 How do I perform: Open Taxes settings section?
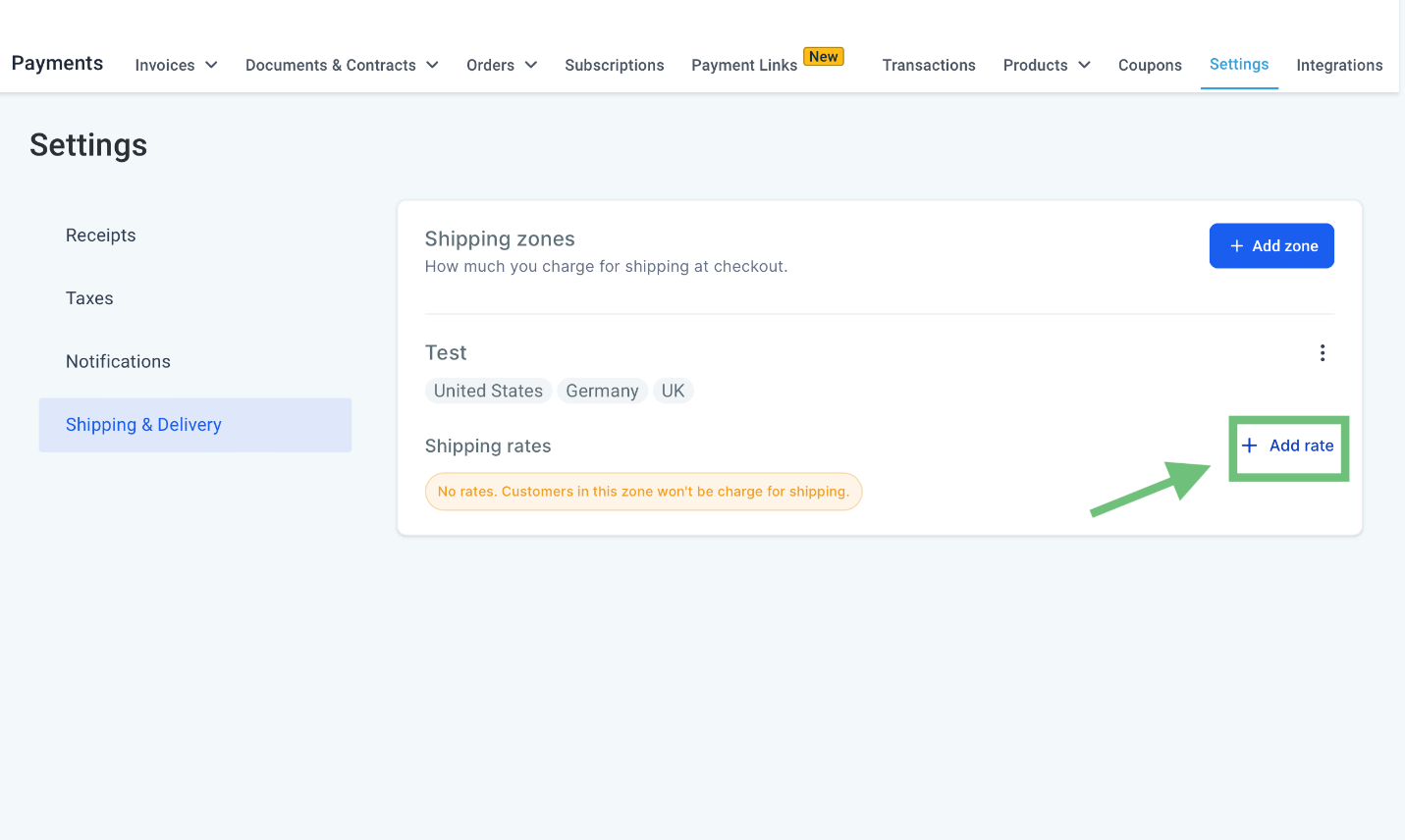click(x=89, y=298)
